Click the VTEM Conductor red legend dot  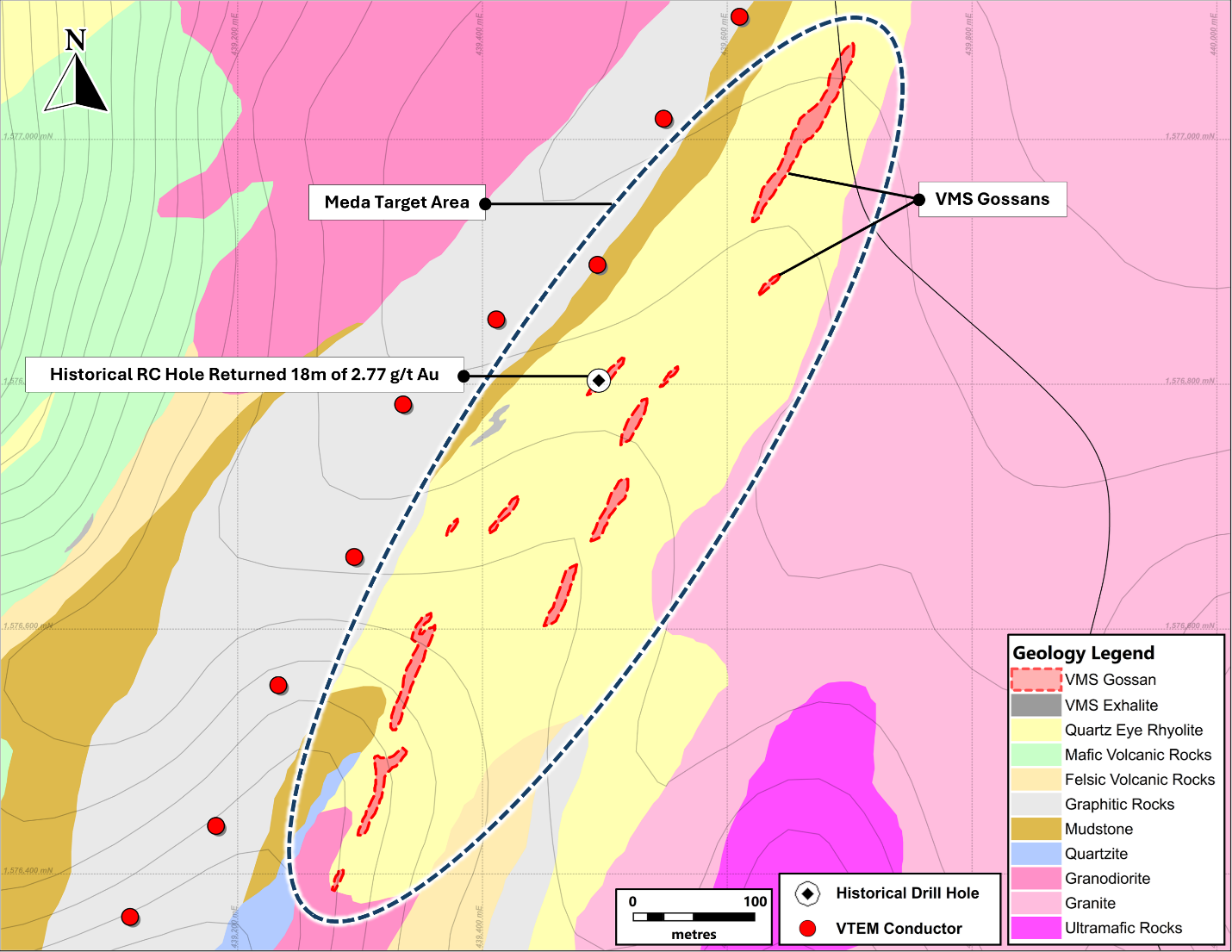[x=807, y=929]
